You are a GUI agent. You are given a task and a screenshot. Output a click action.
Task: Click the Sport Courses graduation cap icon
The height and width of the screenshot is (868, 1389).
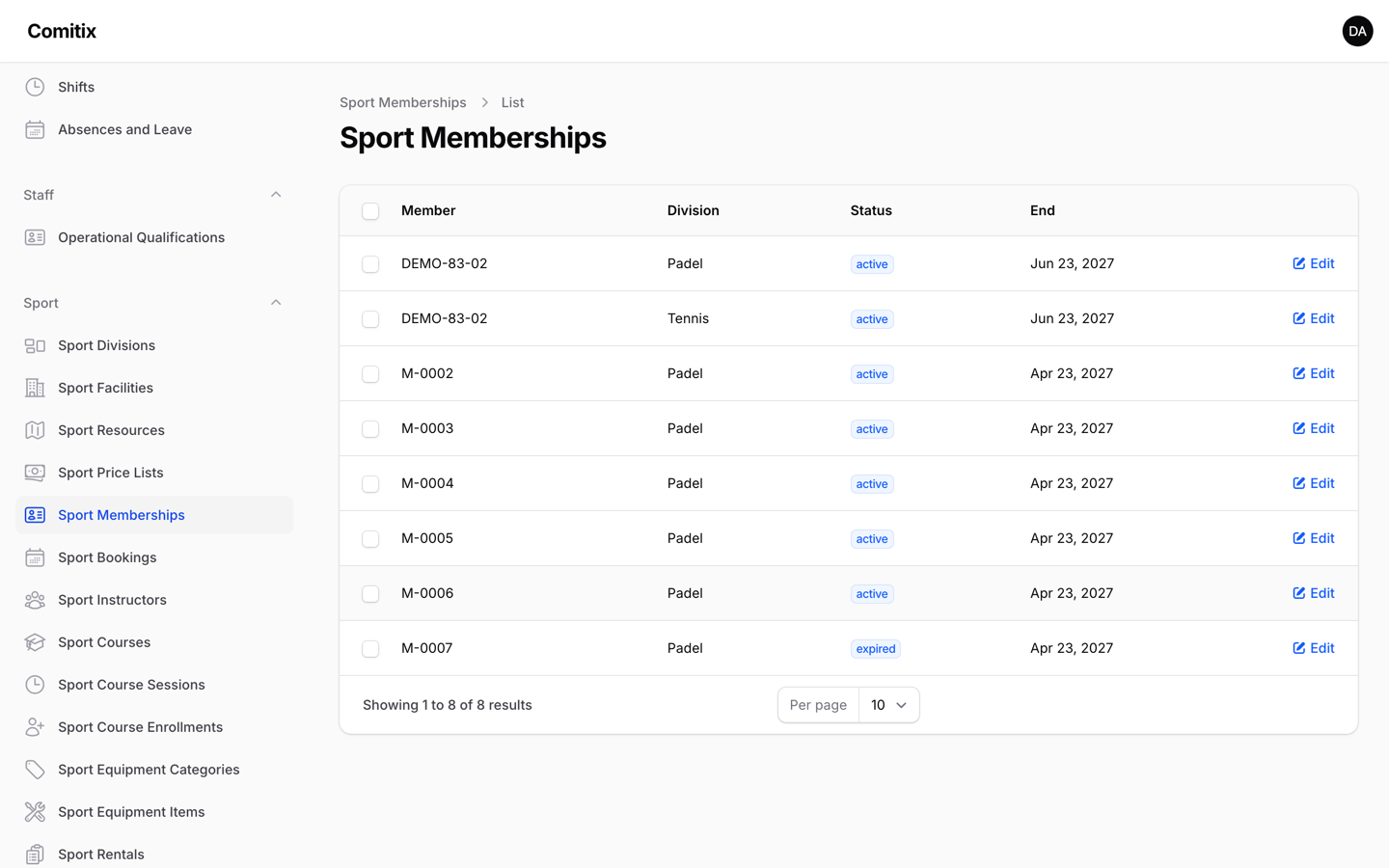tap(35, 642)
